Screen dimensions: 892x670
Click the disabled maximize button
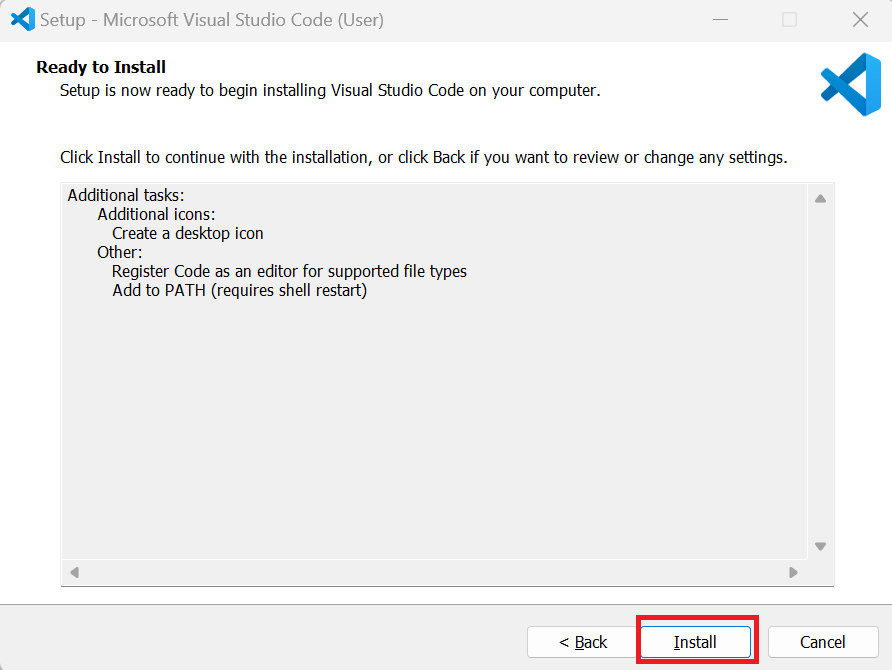pyautogui.click(x=790, y=19)
